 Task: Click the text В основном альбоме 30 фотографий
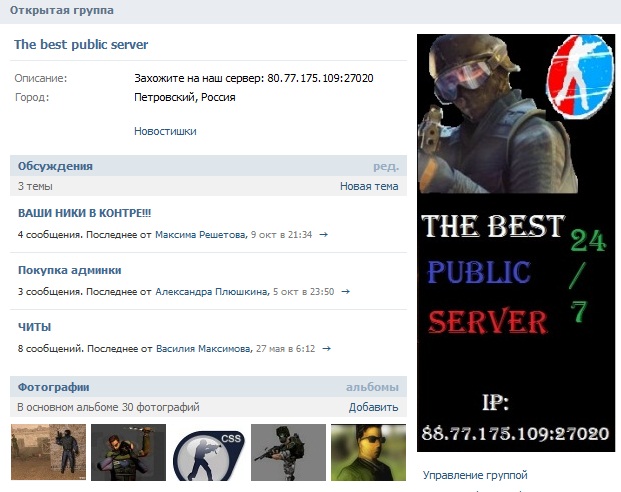coord(108,407)
